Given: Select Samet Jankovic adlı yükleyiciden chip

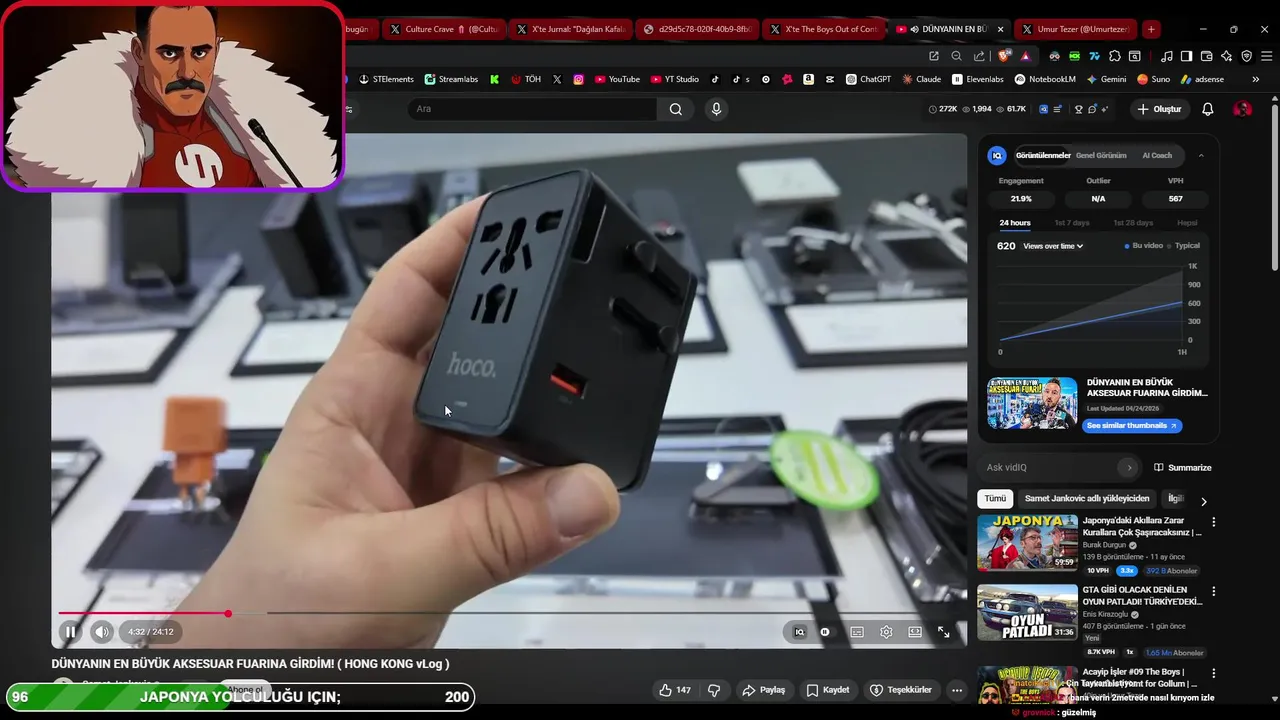Looking at the screenshot, I should point(1087,498).
